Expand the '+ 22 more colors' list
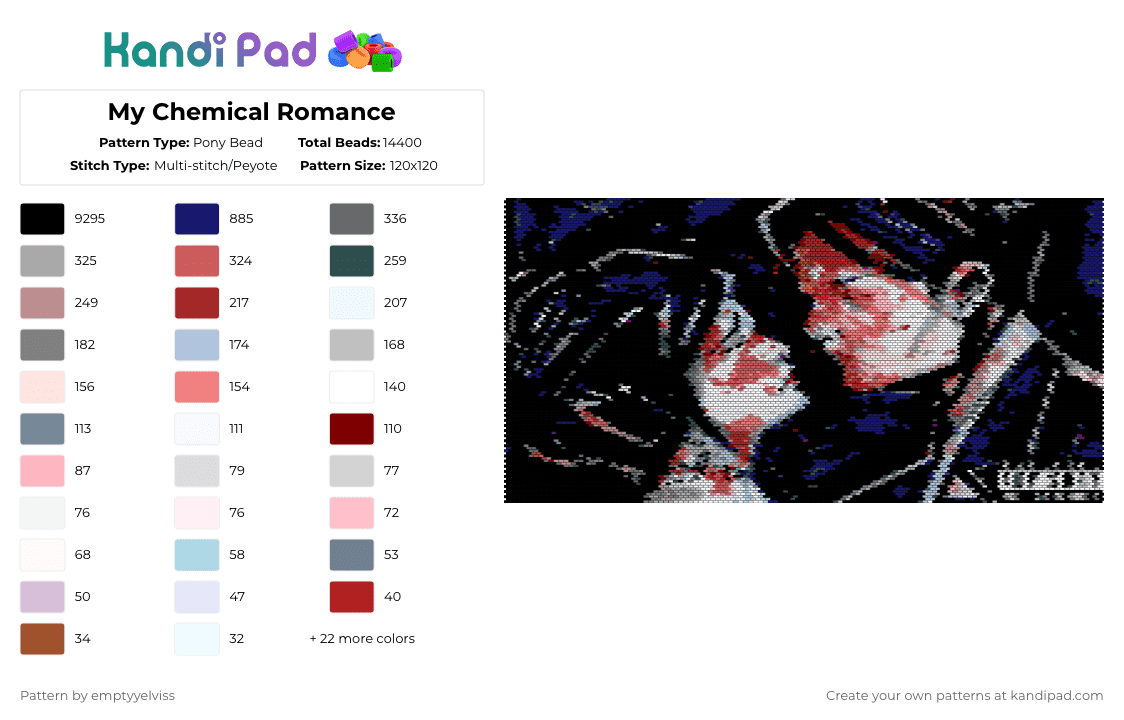Screen dimensions: 1124x720 (362, 639)
